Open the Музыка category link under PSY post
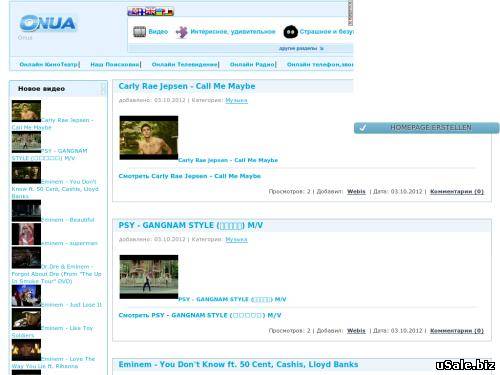This screenshot has height=375, width=500. click(236, 239)
